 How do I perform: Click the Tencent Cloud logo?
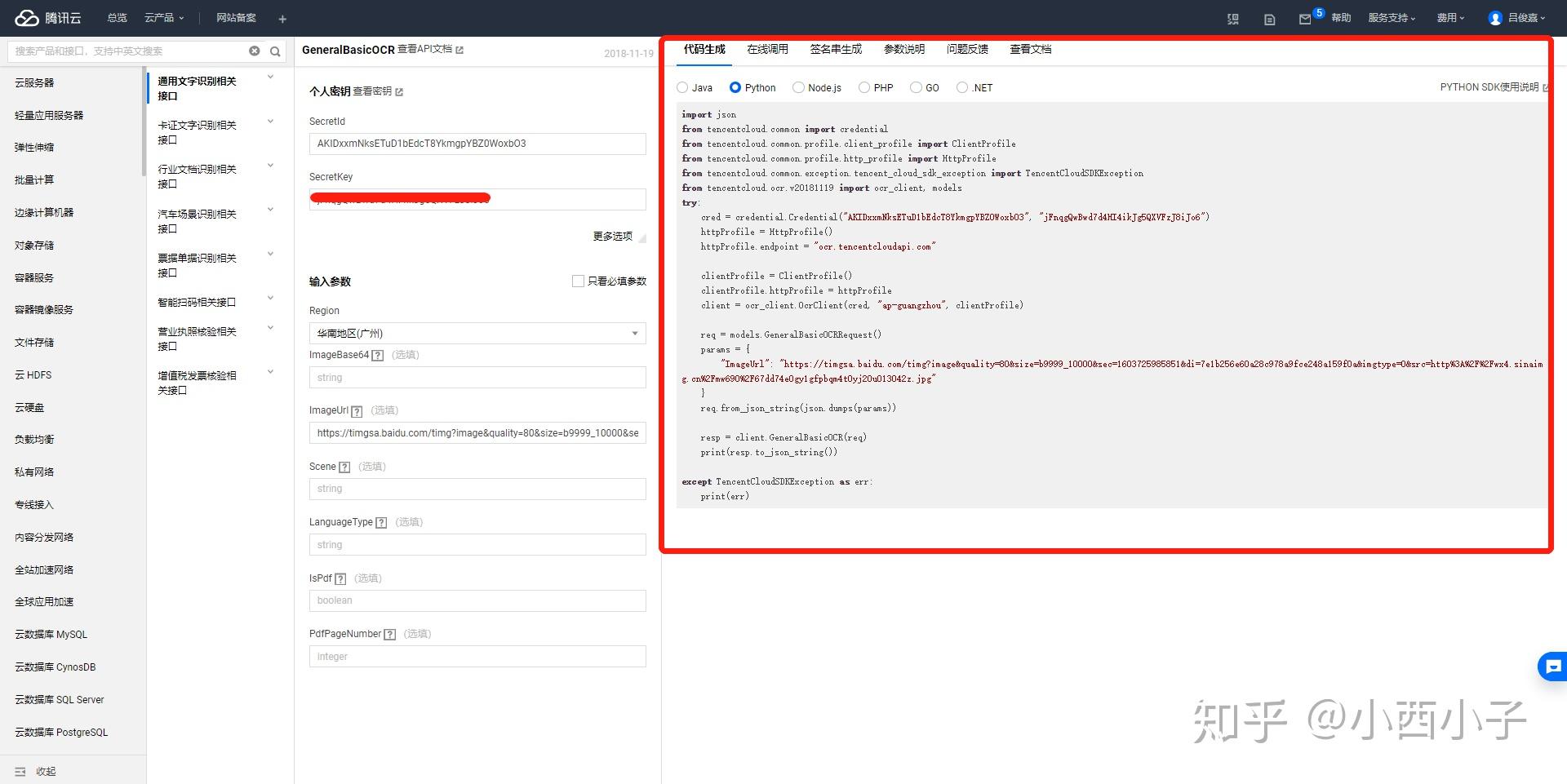click(x=48, y=18)
